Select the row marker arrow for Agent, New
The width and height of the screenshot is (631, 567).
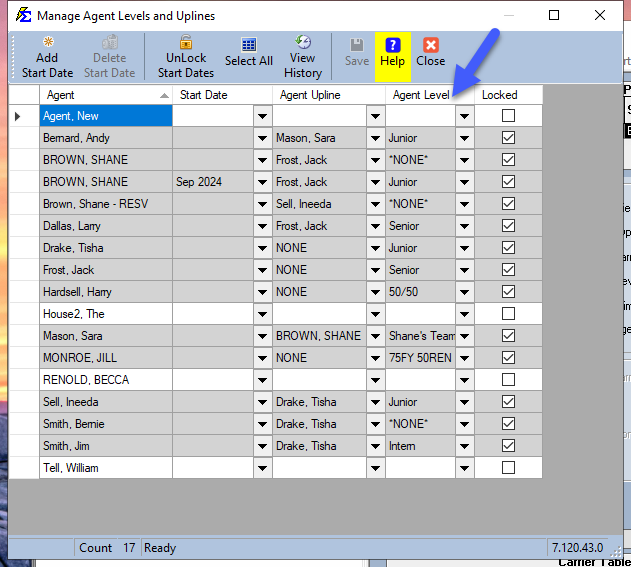coord(17,116)
